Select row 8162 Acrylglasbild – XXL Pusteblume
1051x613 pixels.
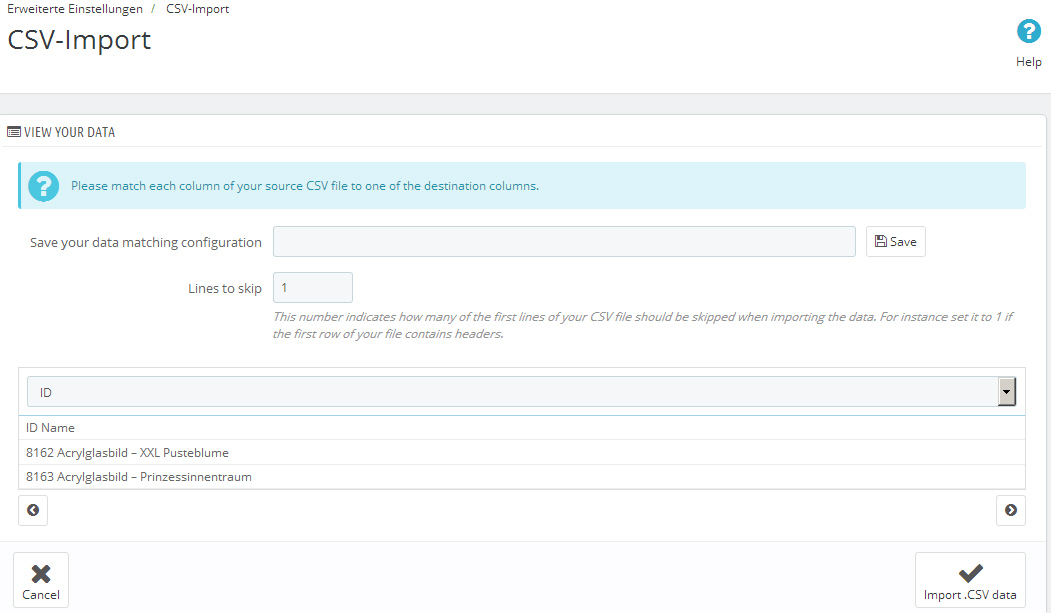pos(521,452)
